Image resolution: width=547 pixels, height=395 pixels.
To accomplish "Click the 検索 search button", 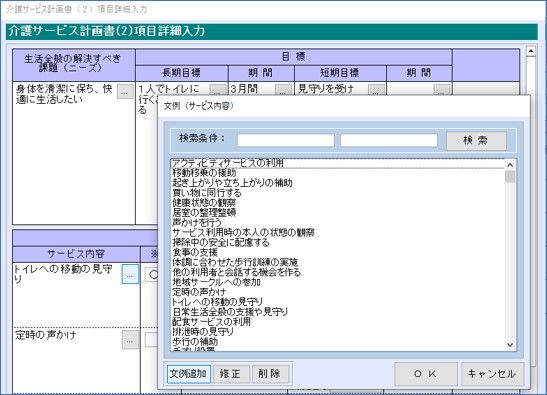I will [476, 141].
